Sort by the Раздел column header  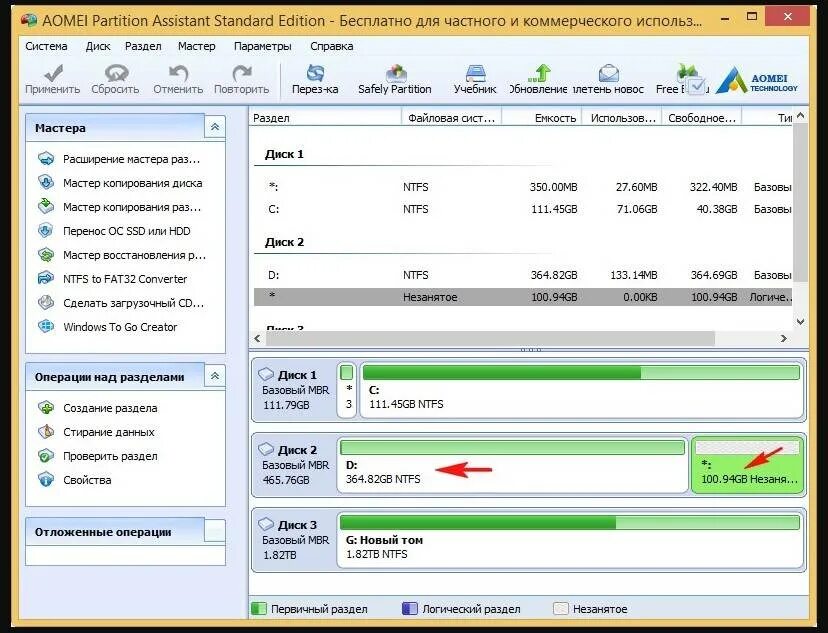pos(325,118)
